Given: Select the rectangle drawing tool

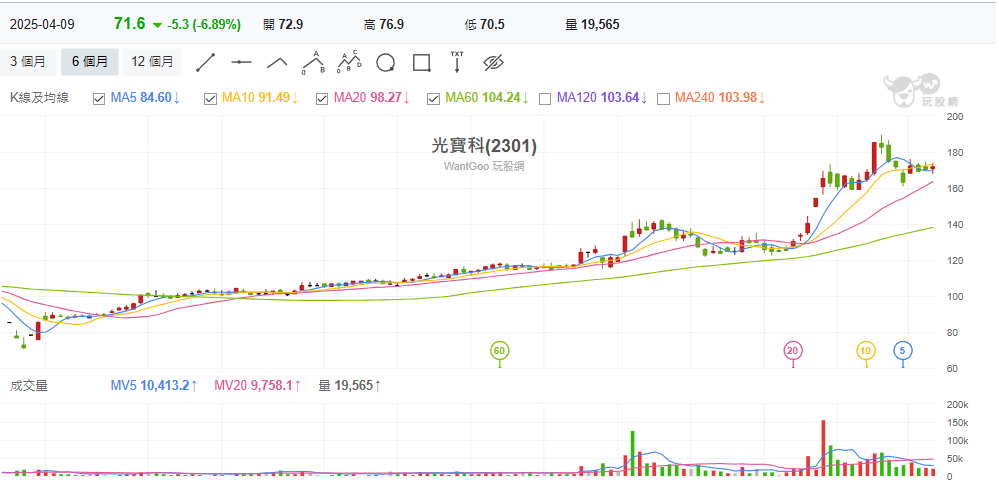Looking at the screenshot, I should (x=421, y=63).
